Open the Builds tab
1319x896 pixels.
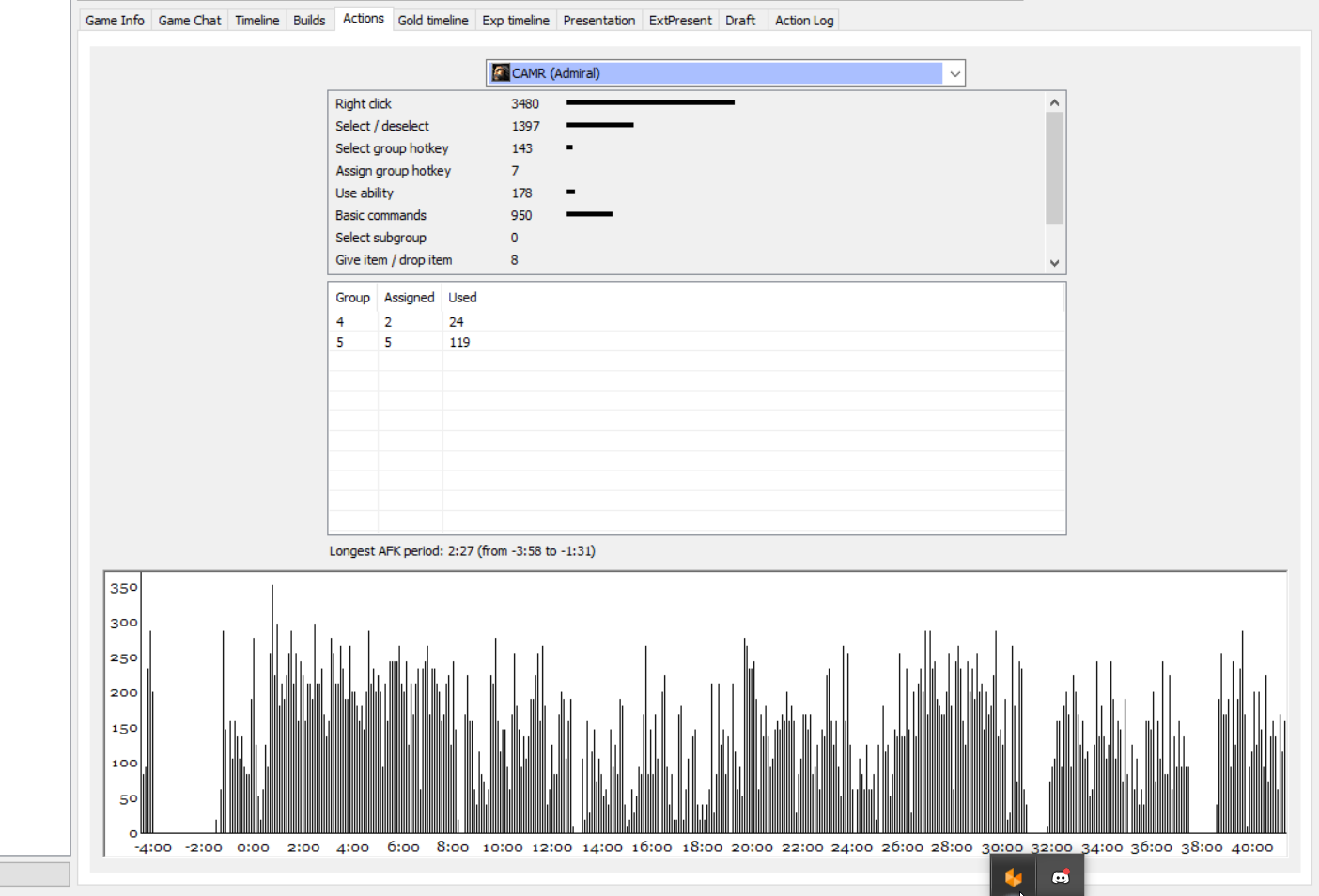(x=309, y=20)
